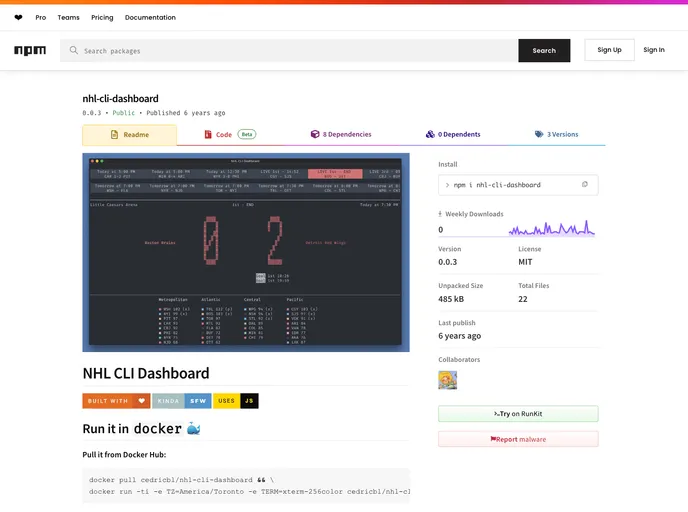
Task: Switch to the Code tab
Action: coord(230,134)
